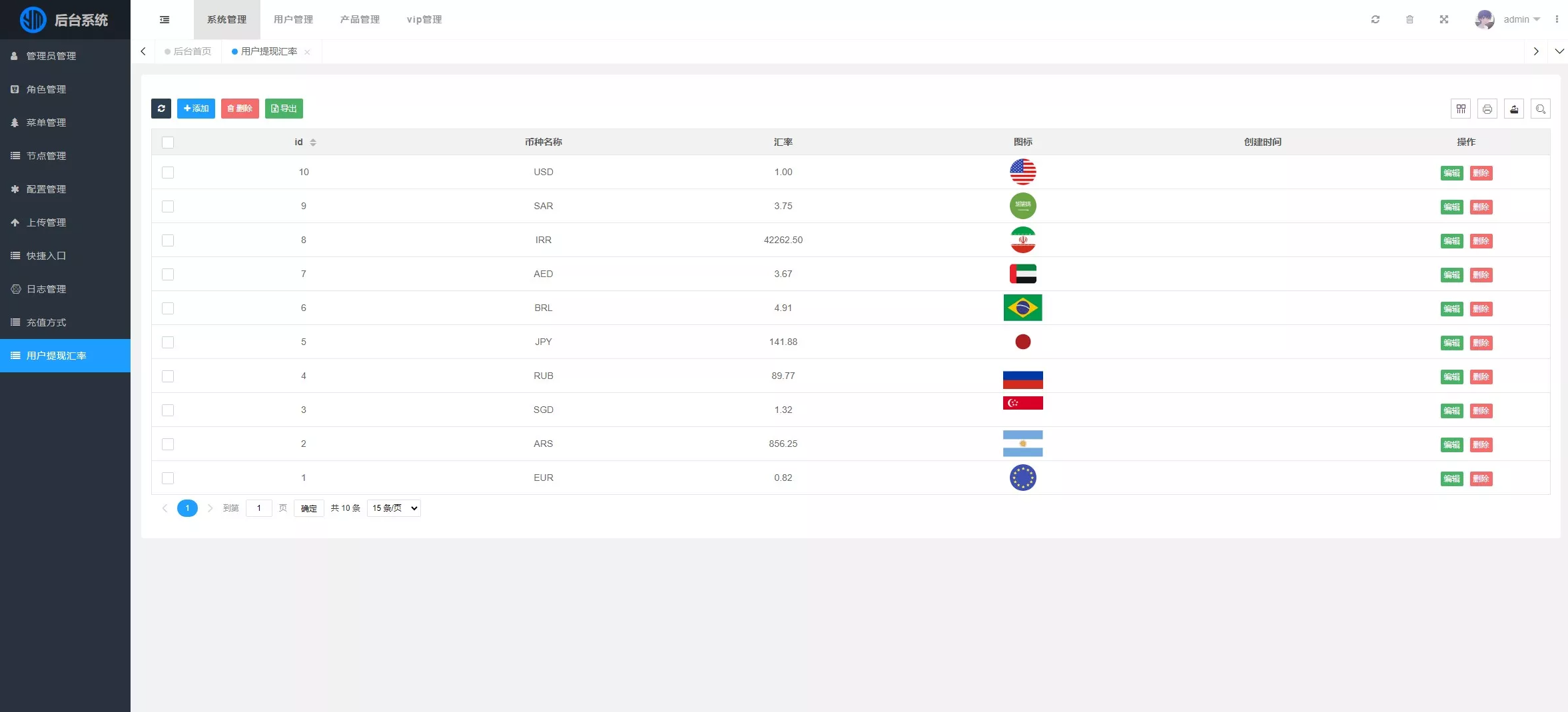Expand the tab options chevron at far right
Image resolution: width=1568 pixels, height=712 pixels.
[x=1559, y=51]
